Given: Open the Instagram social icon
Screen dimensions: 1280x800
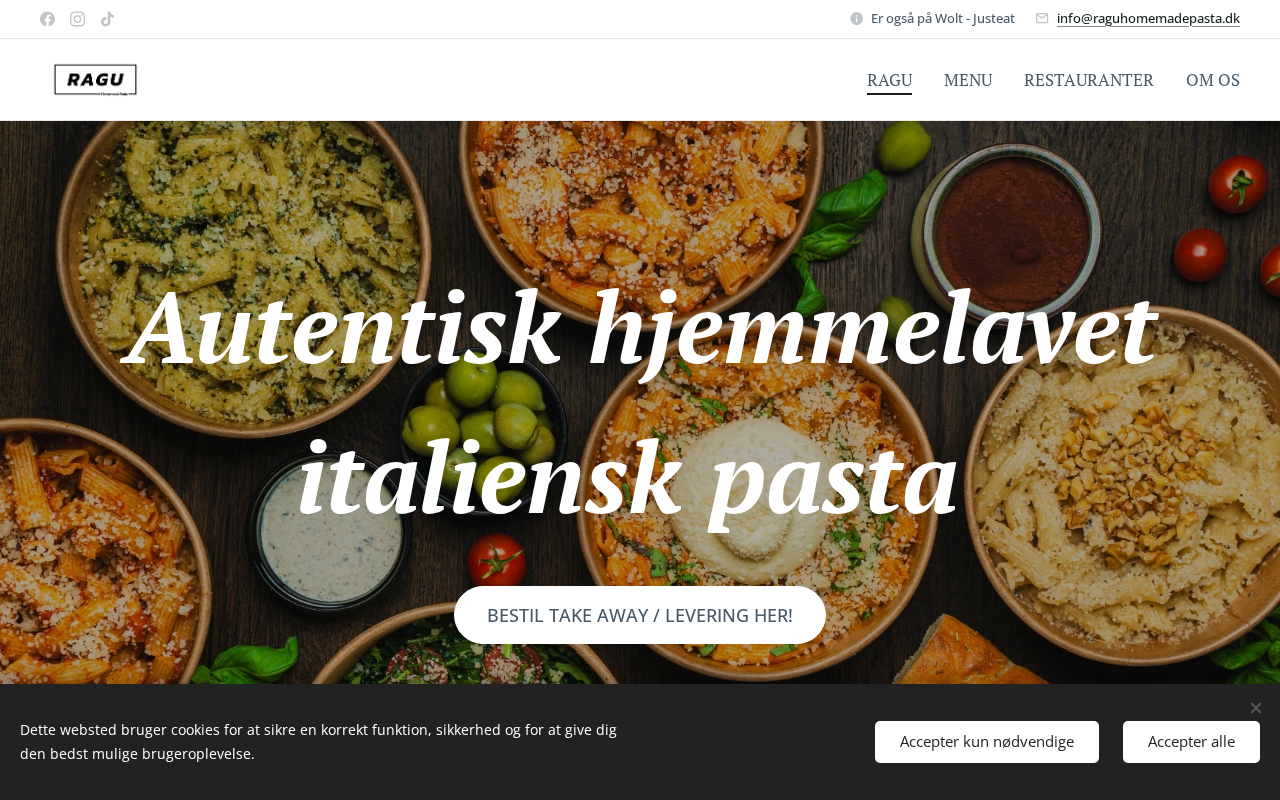Looking at the screenshot, I should point(77,19).
